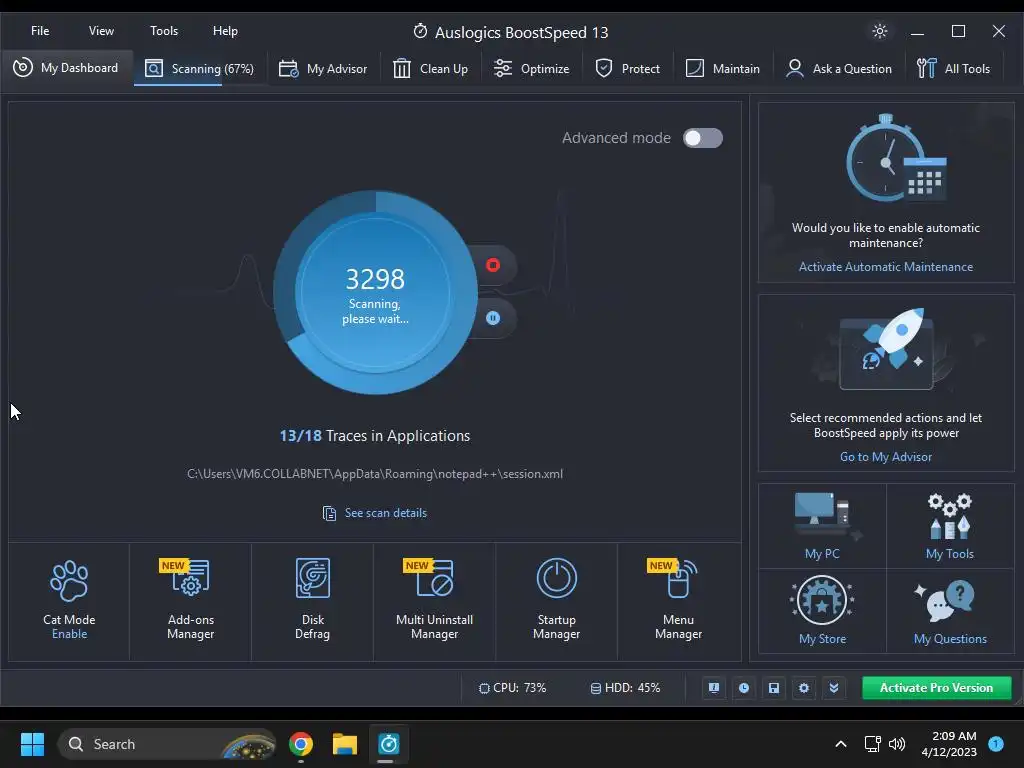Click the scanned file path text
The width and height of the screenshot is (1024, 768).
point(375,474)
